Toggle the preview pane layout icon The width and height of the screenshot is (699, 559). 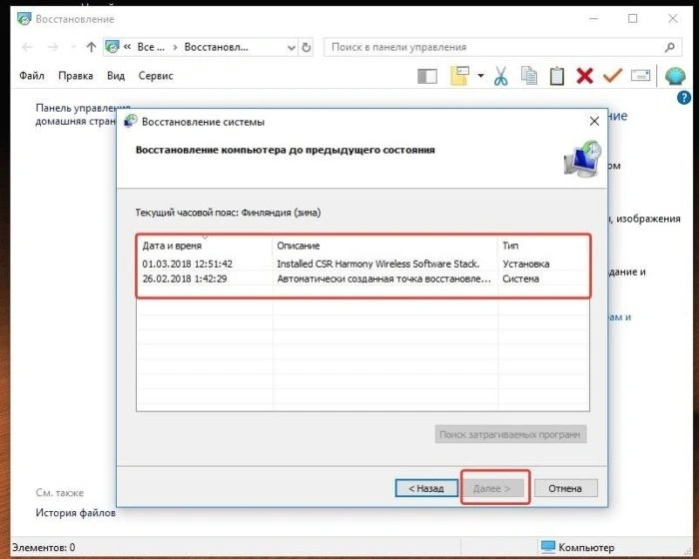click(427, 76)
